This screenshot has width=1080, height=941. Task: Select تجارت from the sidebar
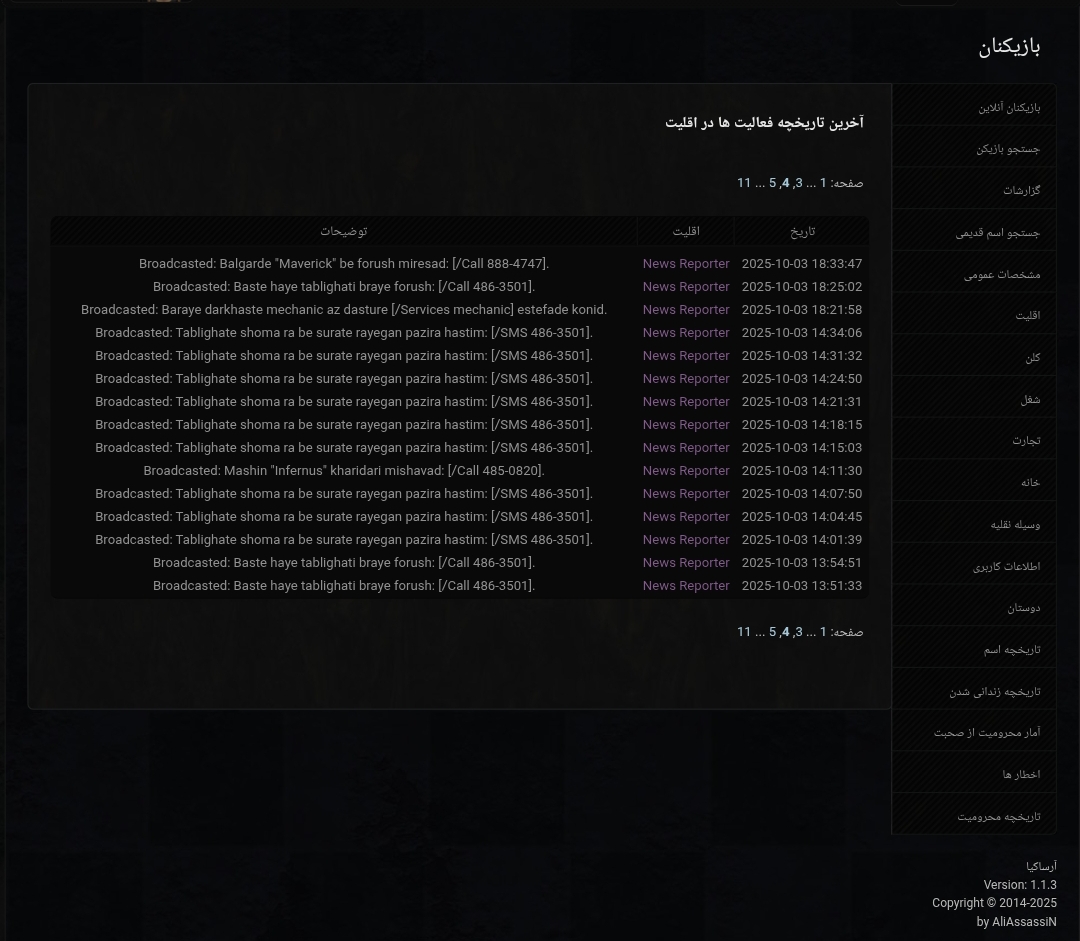pos(1025,441)
